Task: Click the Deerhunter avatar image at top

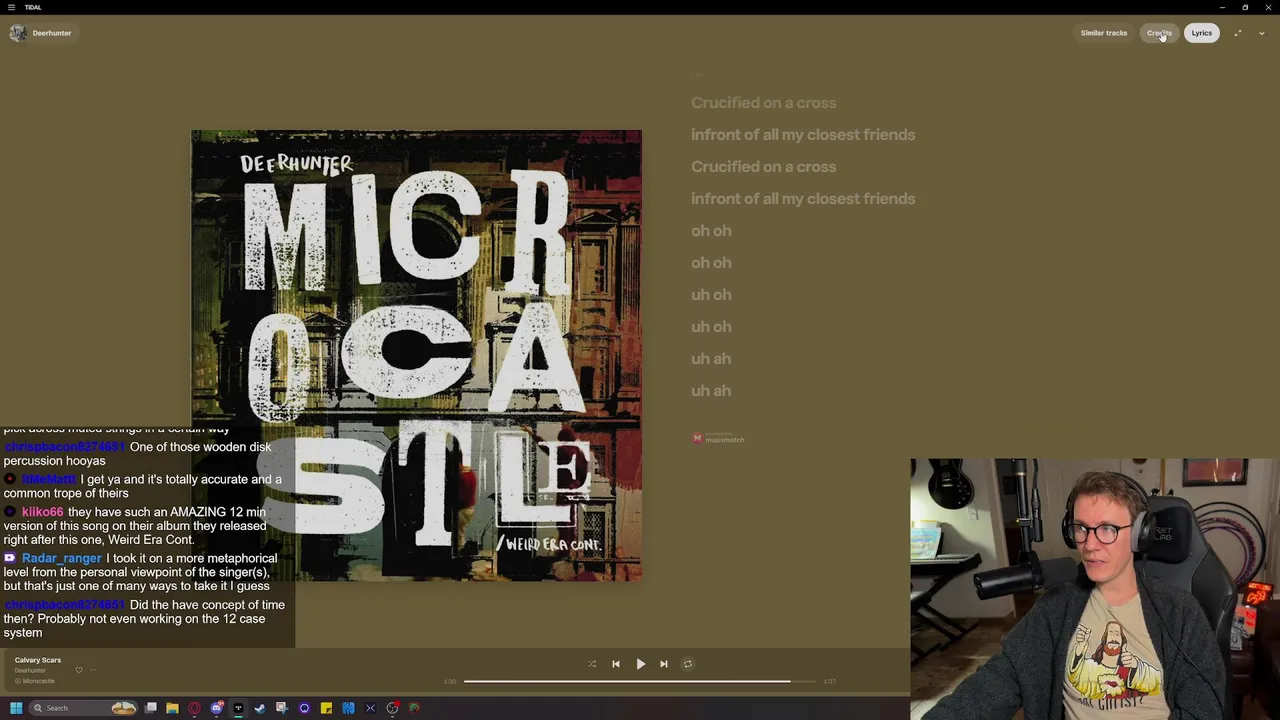Action: pos(17,33)
